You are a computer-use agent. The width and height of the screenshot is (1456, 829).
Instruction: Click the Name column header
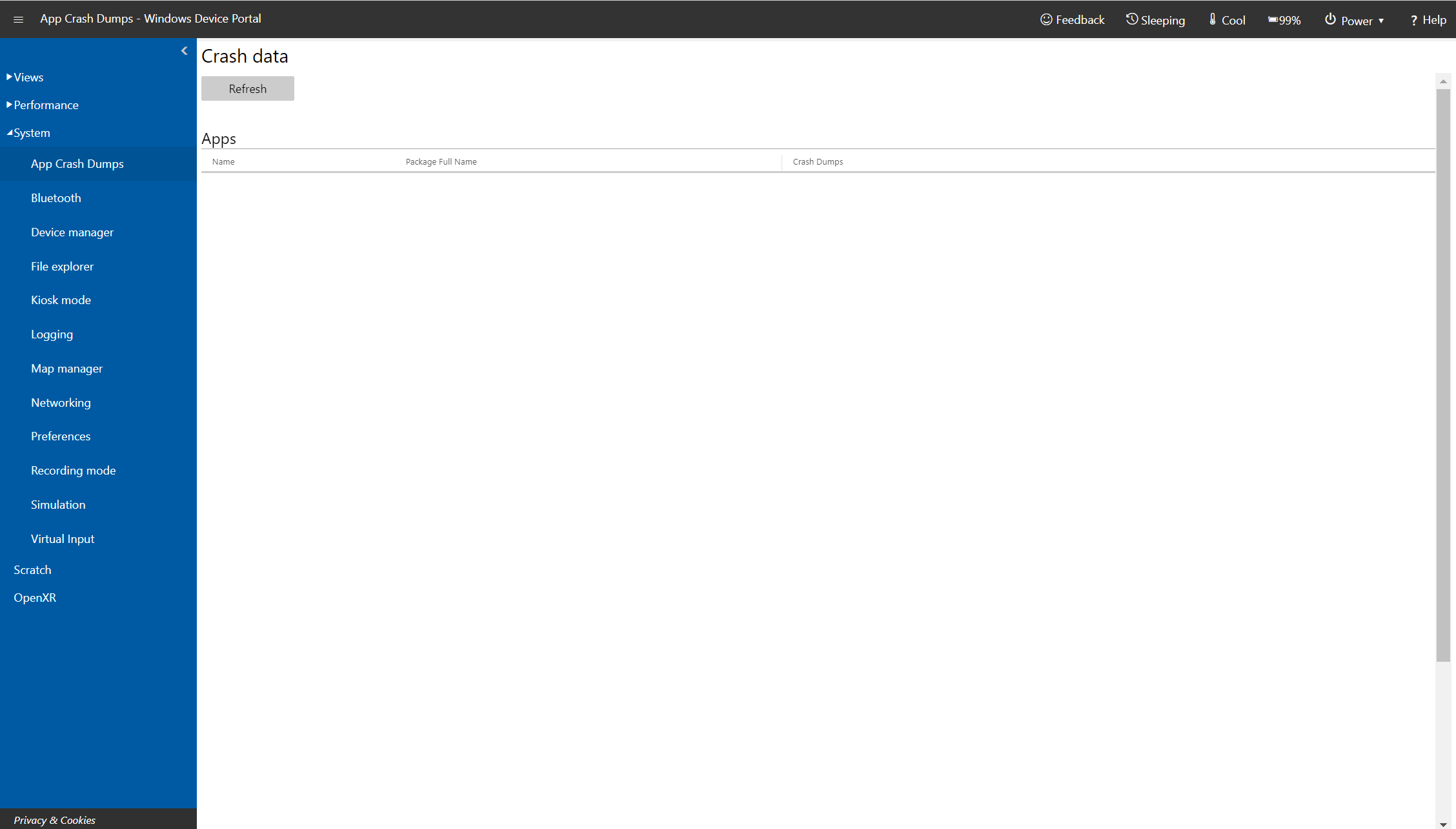[223, 161]
